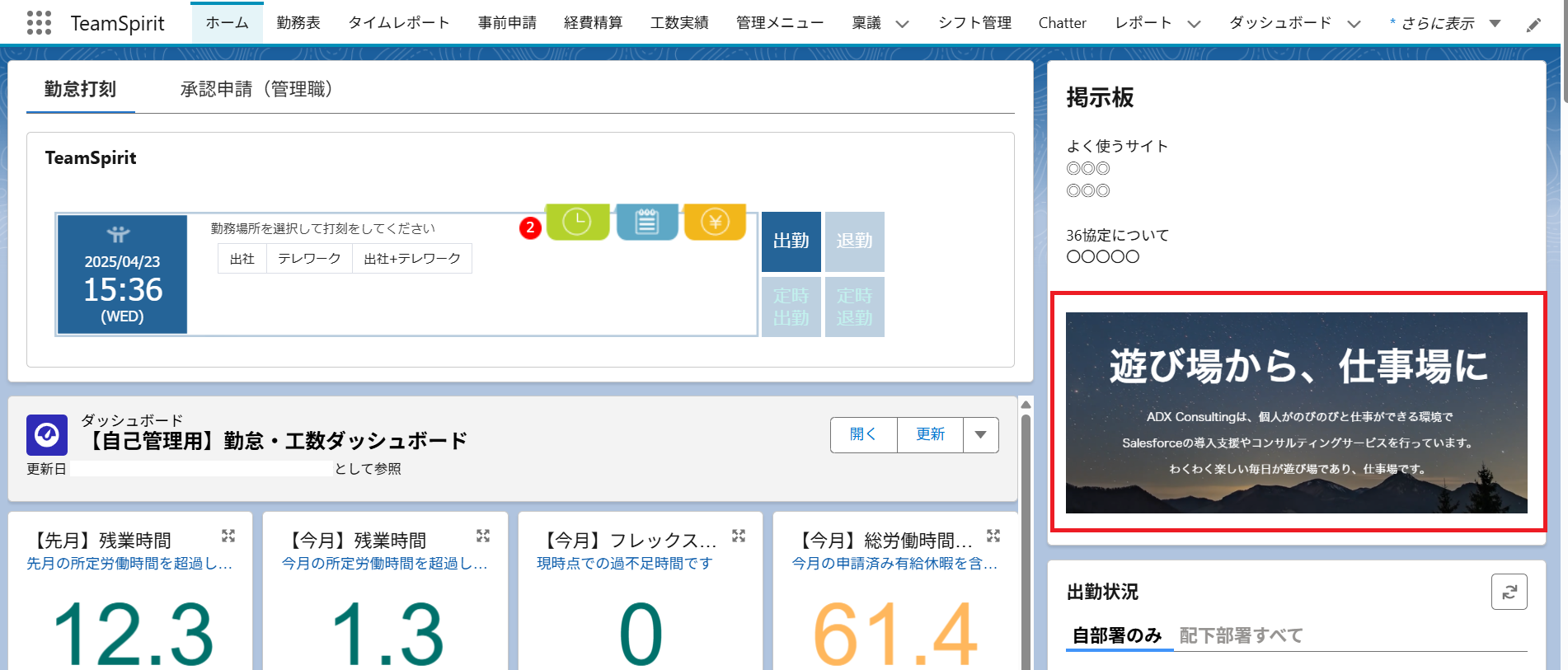Open the App Launcher grid icon
Screen dimensions: 1568x670
coord(39,23)
